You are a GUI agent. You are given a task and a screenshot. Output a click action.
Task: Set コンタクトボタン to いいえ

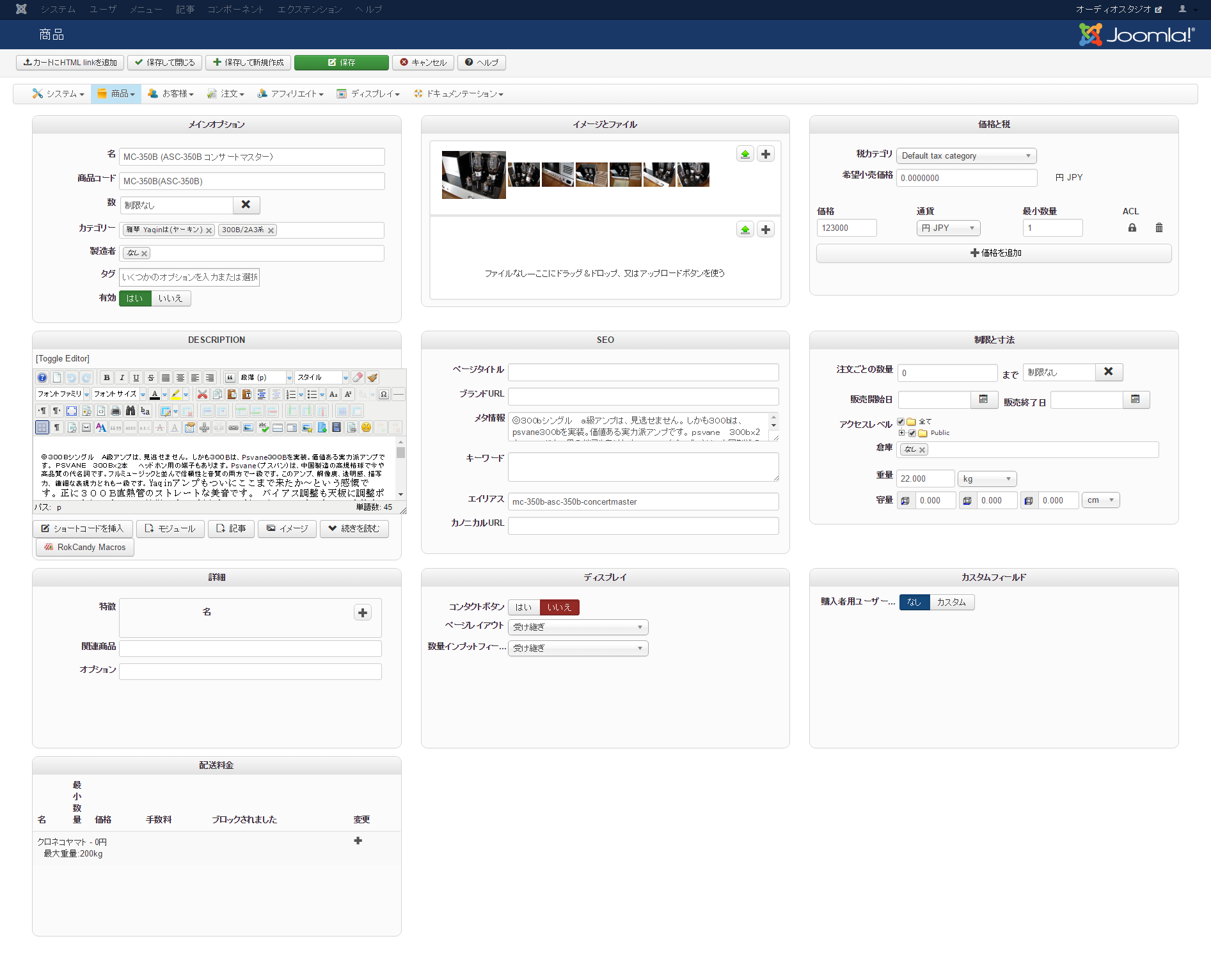[559, 607]
